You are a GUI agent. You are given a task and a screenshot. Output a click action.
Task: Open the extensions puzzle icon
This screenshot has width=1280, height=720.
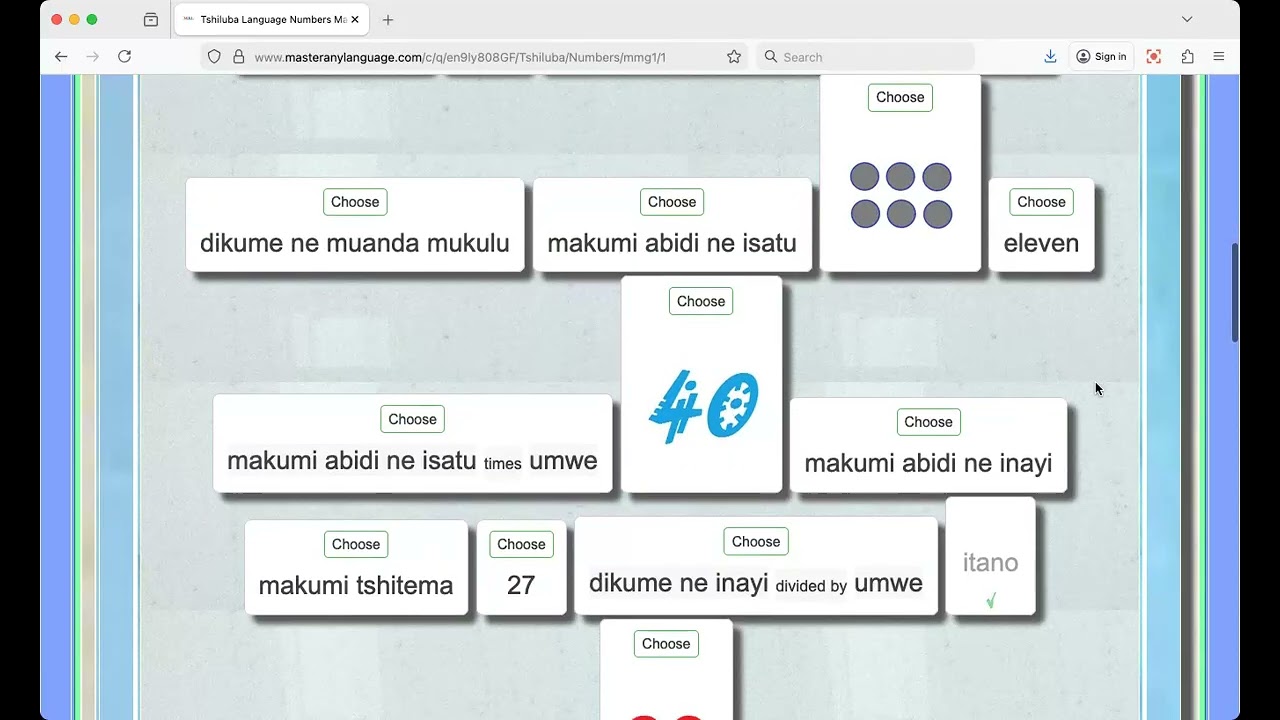click(x=1187, y=57)
